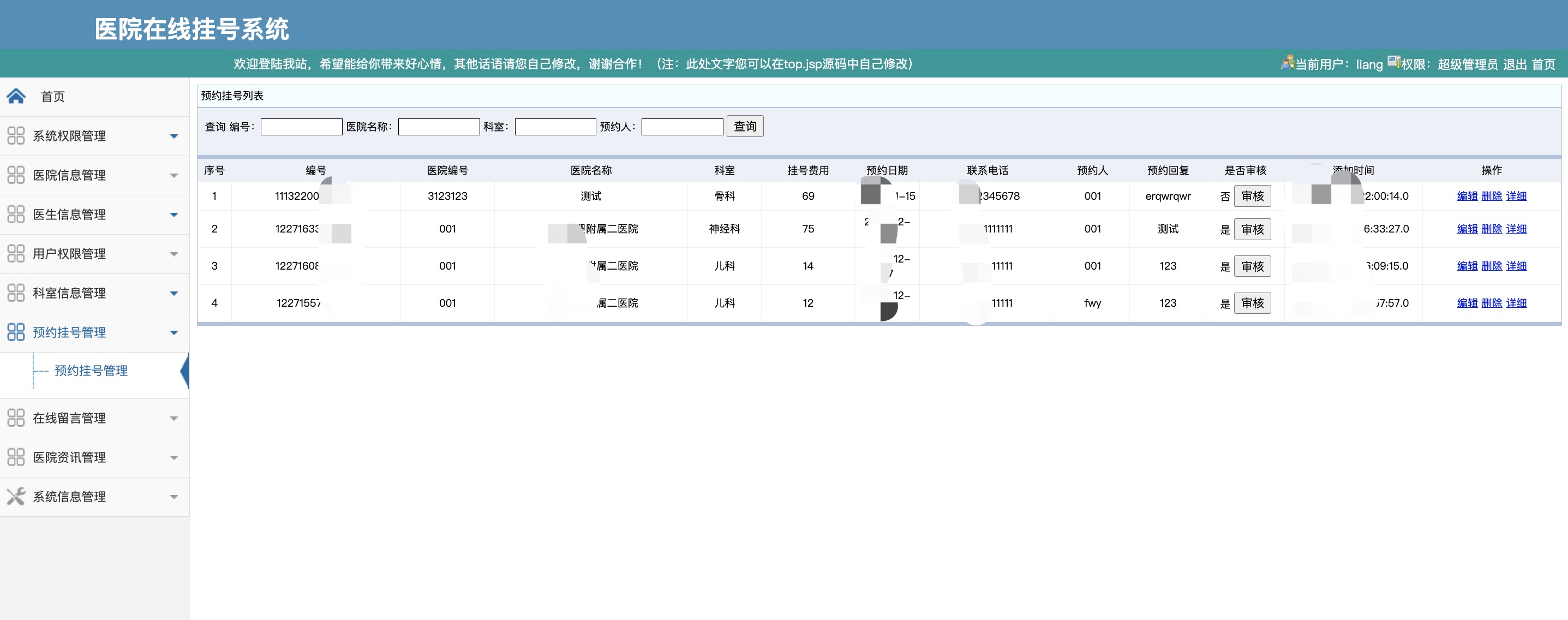Image resolution: width=1568 pixels, height=620 pixels.
Task: Click the 3123123 hospital number cell
Action: [x=447, y=196]
